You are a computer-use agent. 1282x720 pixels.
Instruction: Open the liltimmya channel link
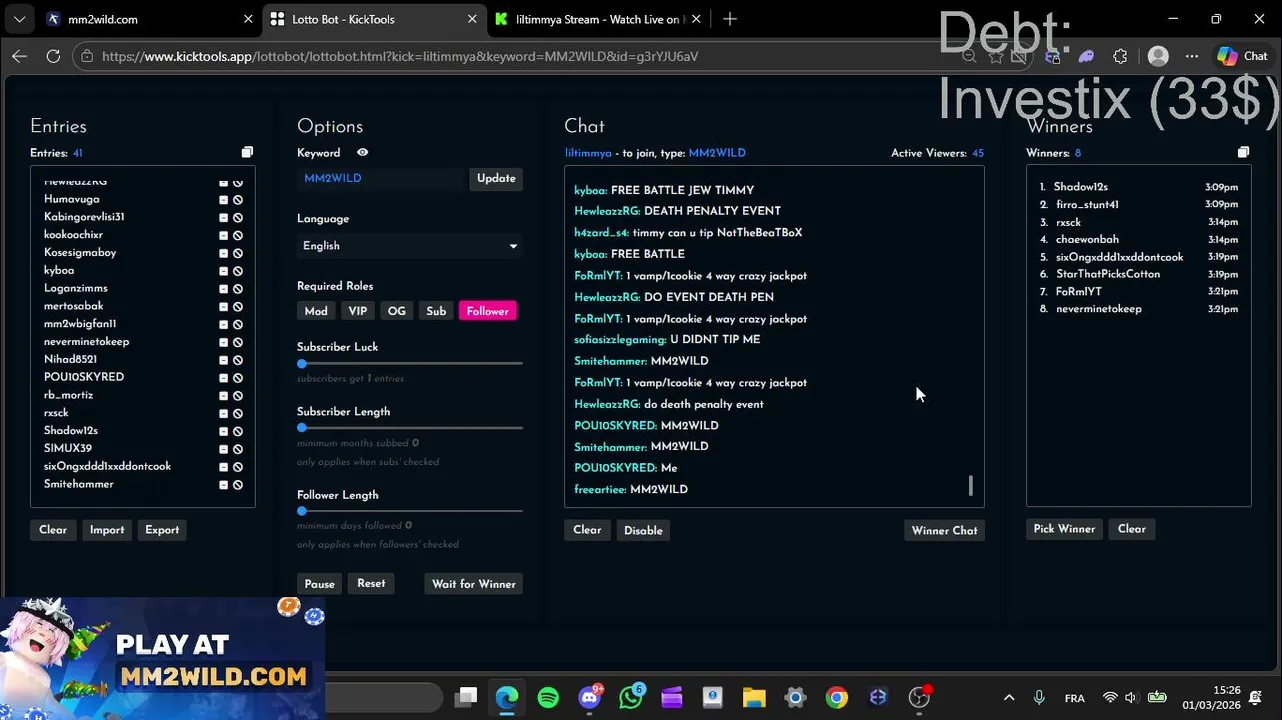[588, 153]
